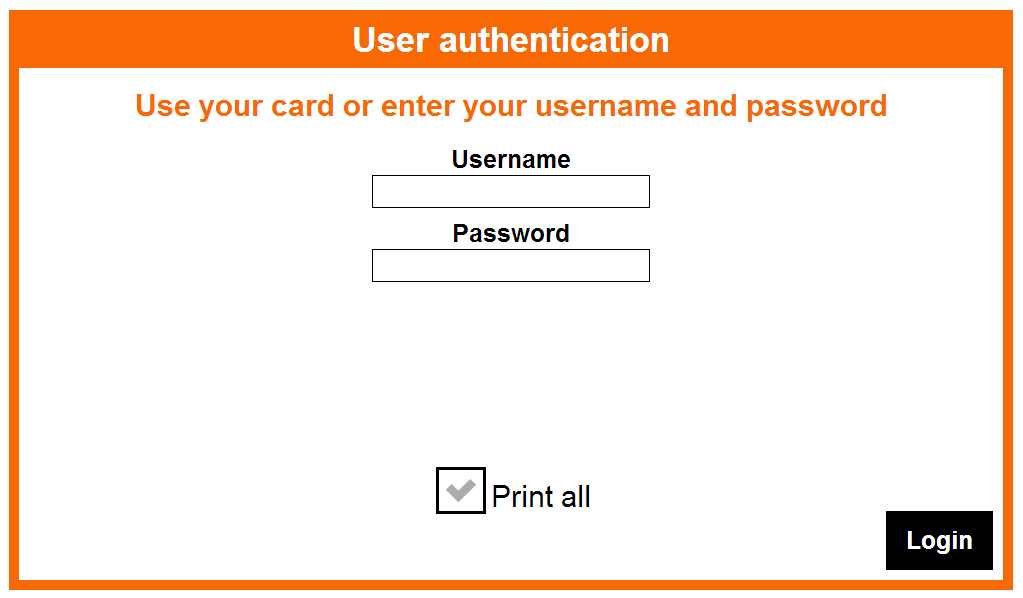Image resolution: width=1023 pixels, height=598 pixels.
Task: Place cursor in field under Username
Action: click(510, 191)
